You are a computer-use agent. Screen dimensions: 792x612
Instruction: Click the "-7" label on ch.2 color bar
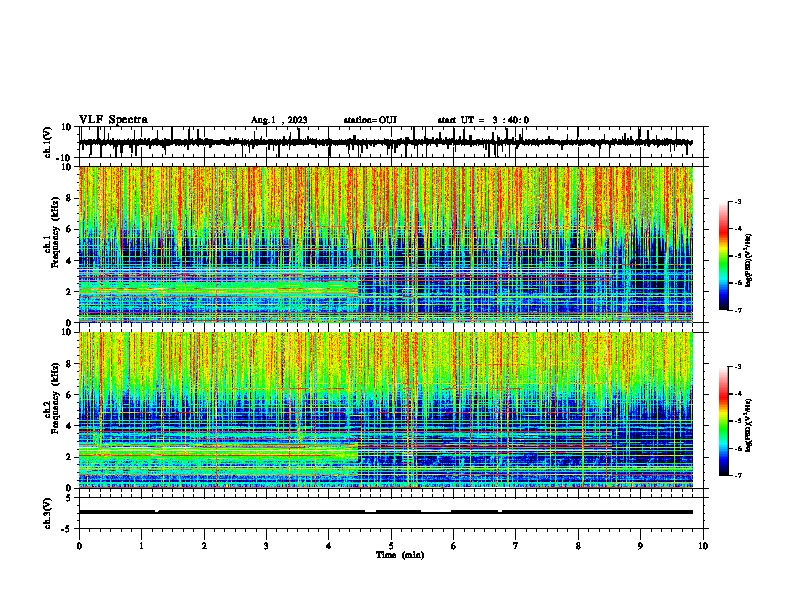737,475
